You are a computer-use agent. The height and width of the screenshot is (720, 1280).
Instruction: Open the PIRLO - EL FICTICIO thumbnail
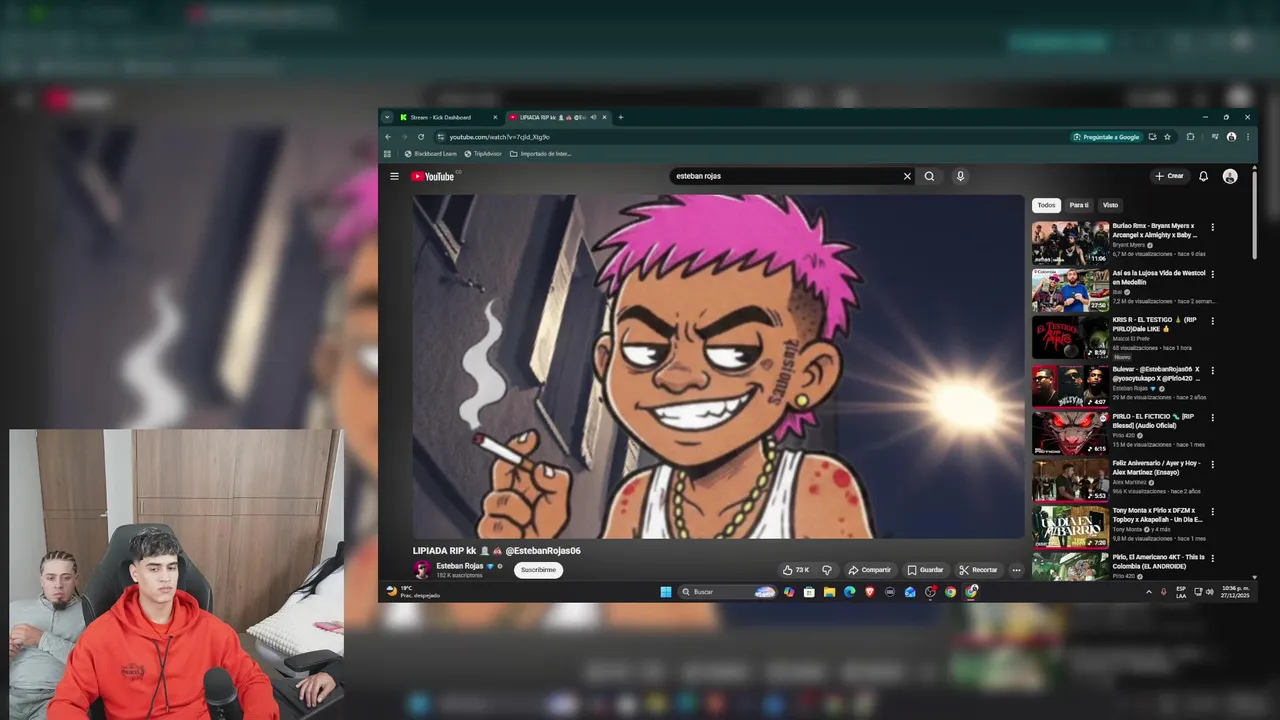pos(1070,433)
